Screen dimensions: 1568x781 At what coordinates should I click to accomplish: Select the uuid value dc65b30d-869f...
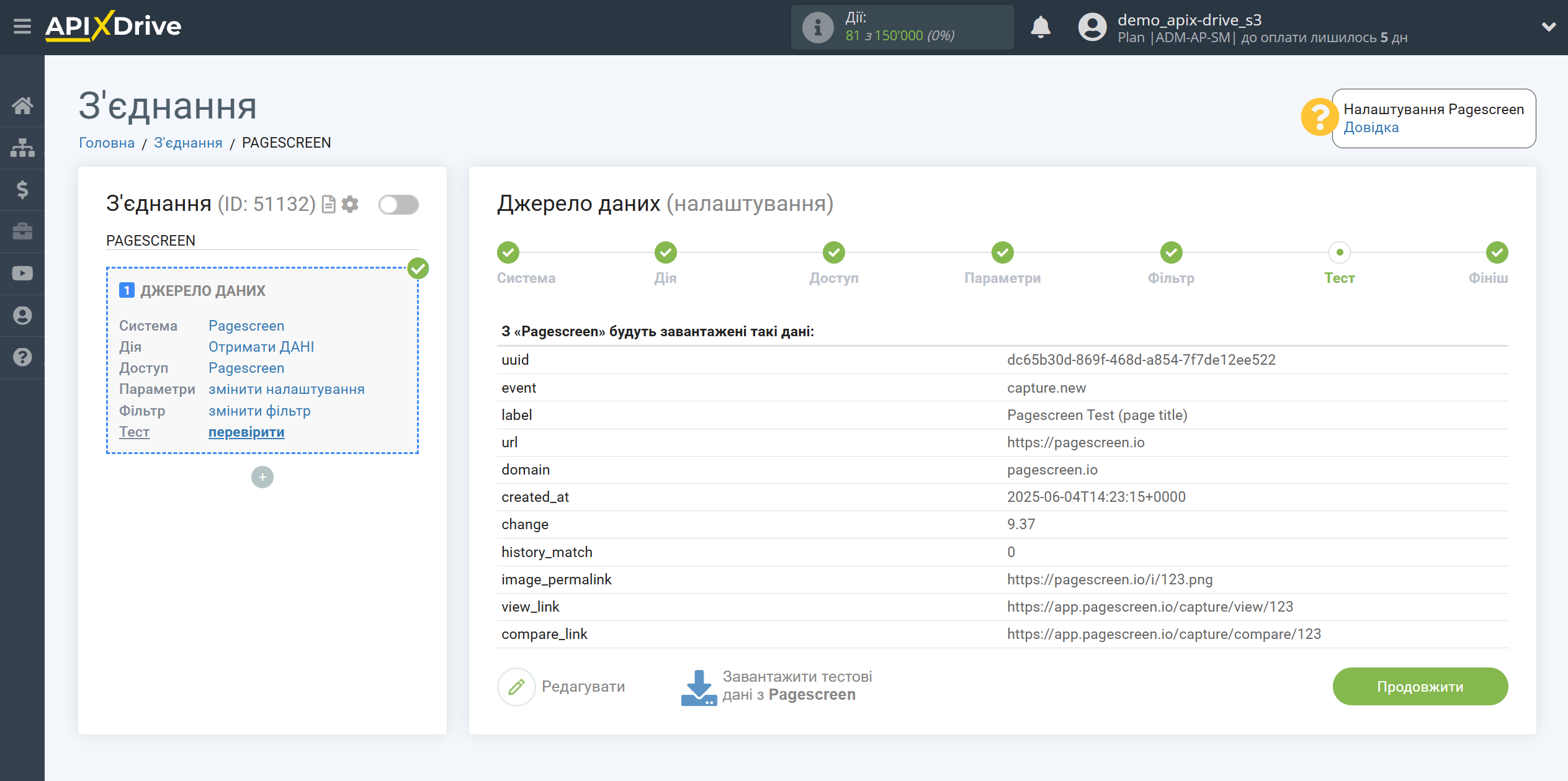click(1141, 360)
